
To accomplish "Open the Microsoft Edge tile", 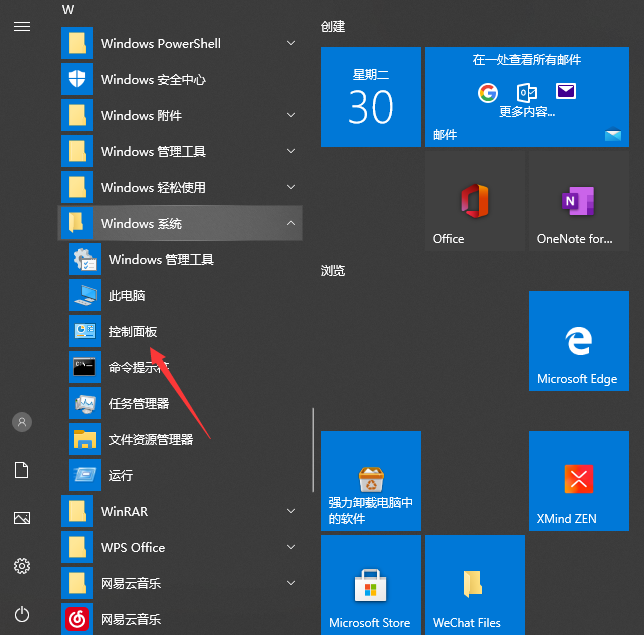I will click(578, 341).
